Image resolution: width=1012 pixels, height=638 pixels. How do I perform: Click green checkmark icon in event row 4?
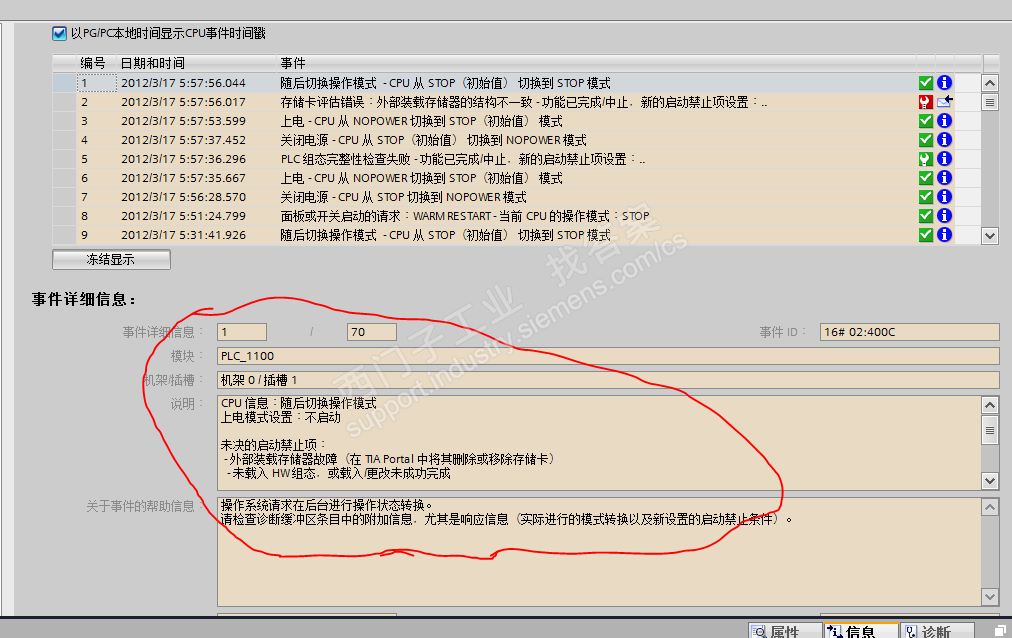[926, 139]
